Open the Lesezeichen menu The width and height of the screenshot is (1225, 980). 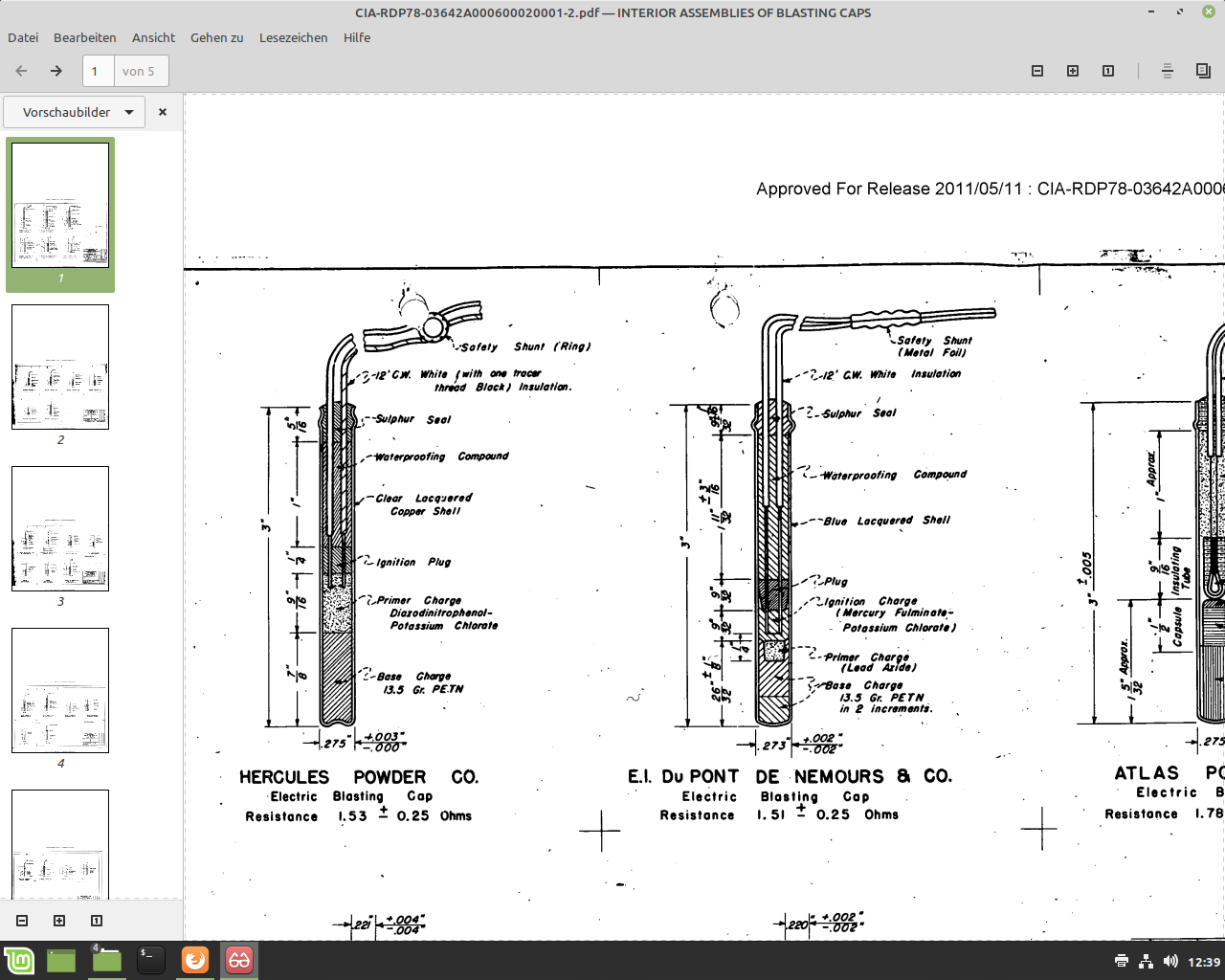(x=294, y=37)
